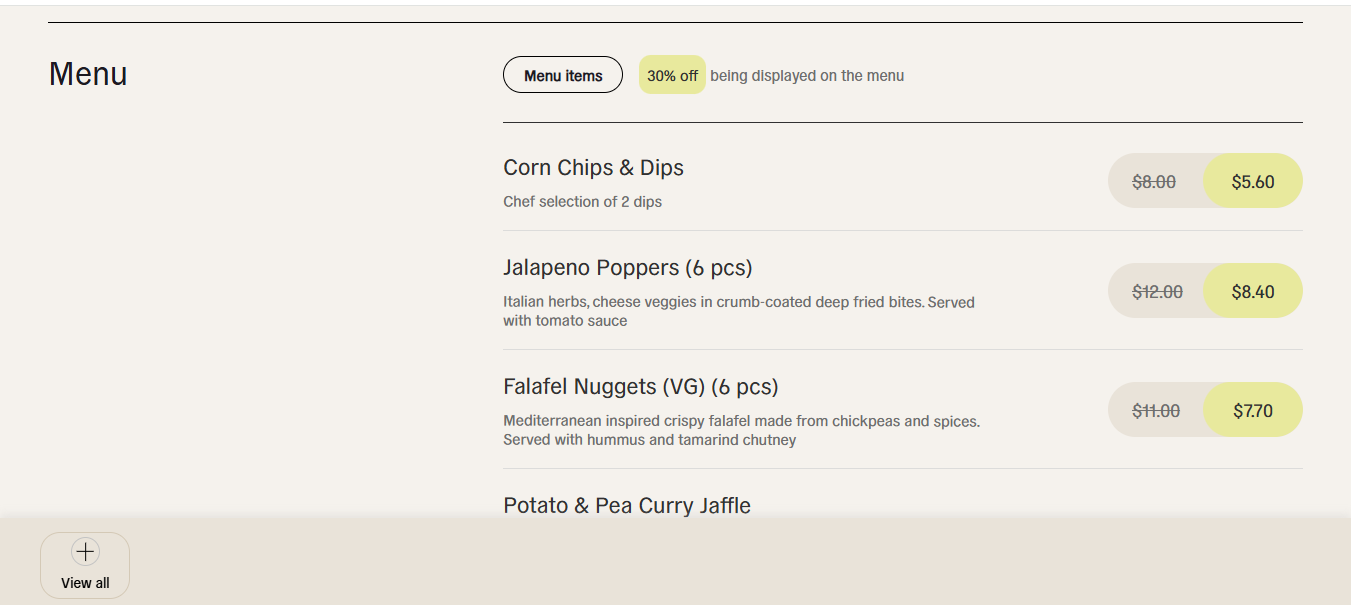Click the $5.60 discounted price tag
This screenshot has width=1351, height=605.
tap(1253, 181)
